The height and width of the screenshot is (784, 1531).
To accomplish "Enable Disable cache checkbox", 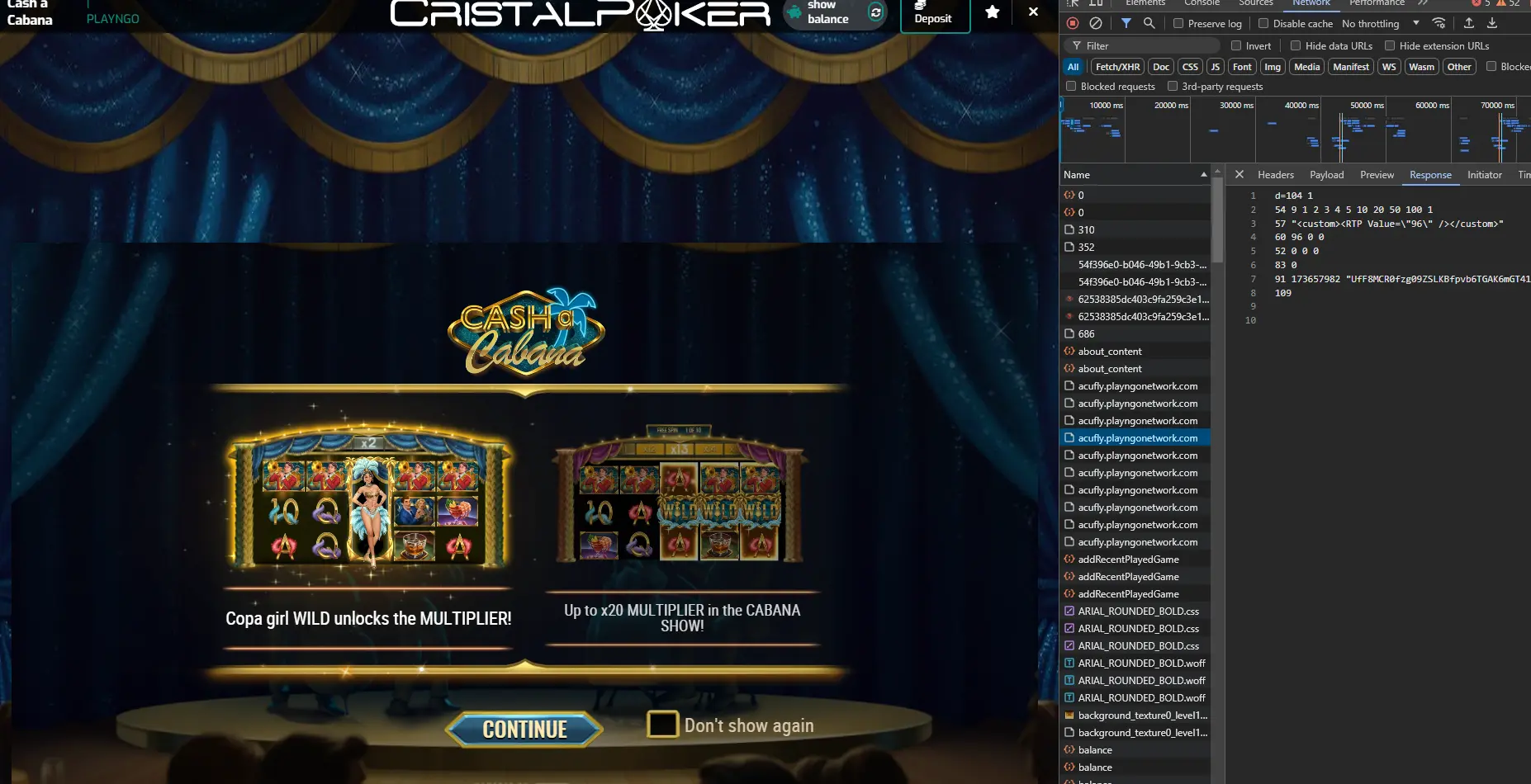I will 1263,24.
